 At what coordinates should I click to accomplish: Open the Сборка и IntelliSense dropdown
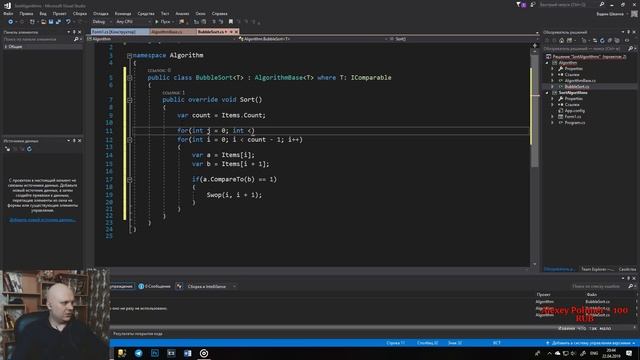point(211,287)
